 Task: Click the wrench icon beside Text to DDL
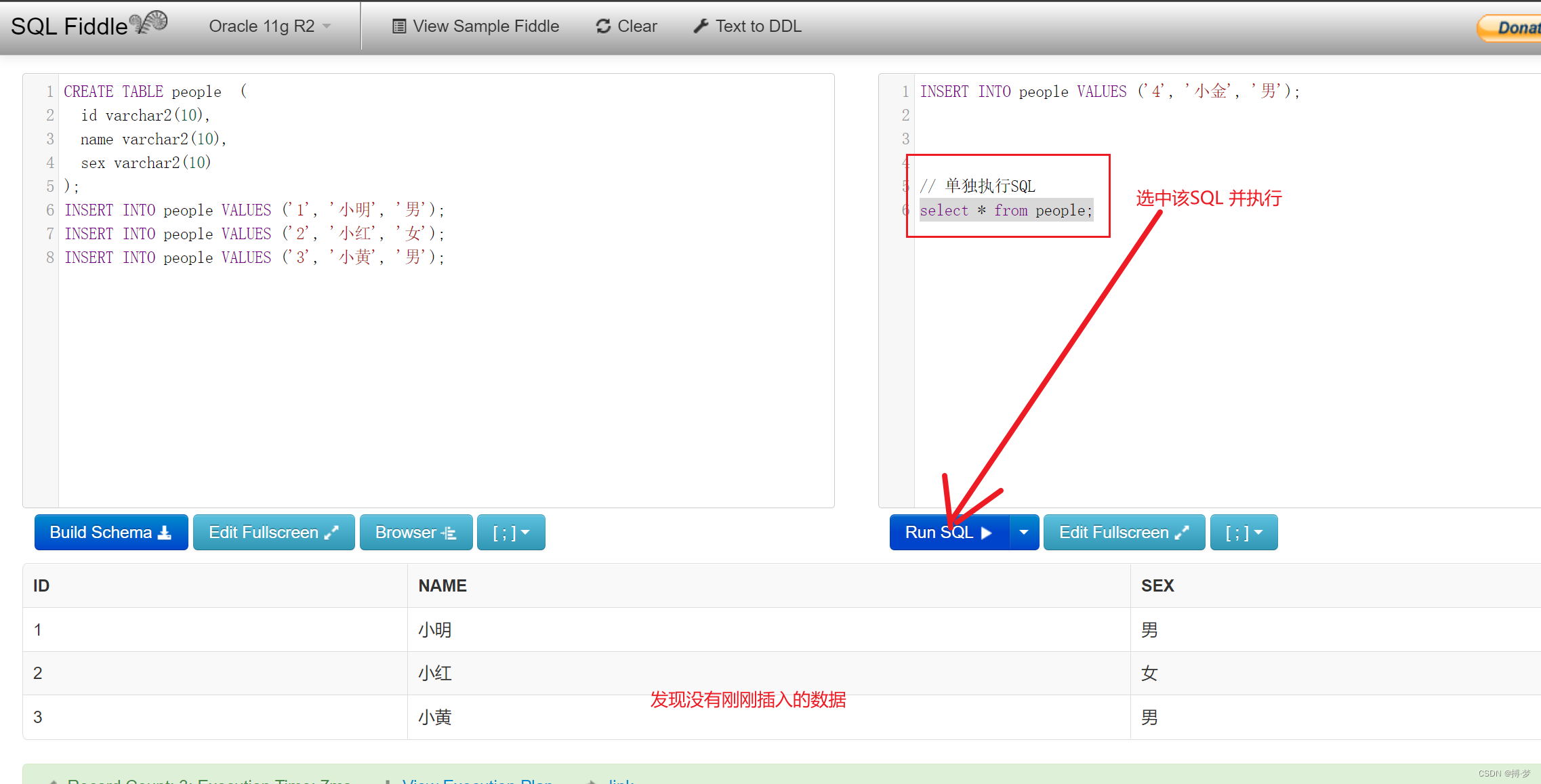click(x=701, y=26)
